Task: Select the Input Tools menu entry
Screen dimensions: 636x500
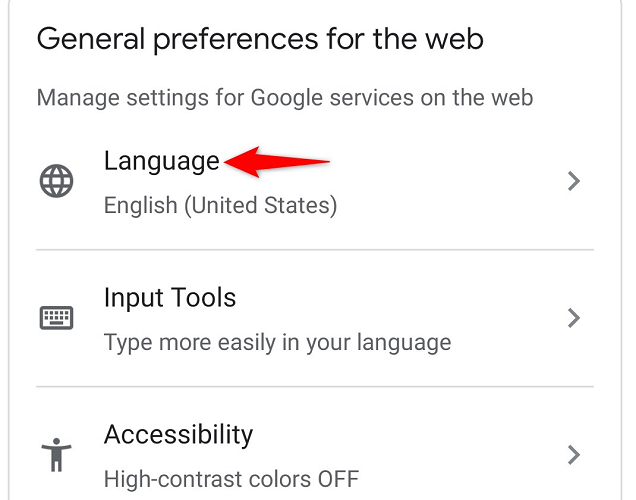Action: (x=170, y=298)
